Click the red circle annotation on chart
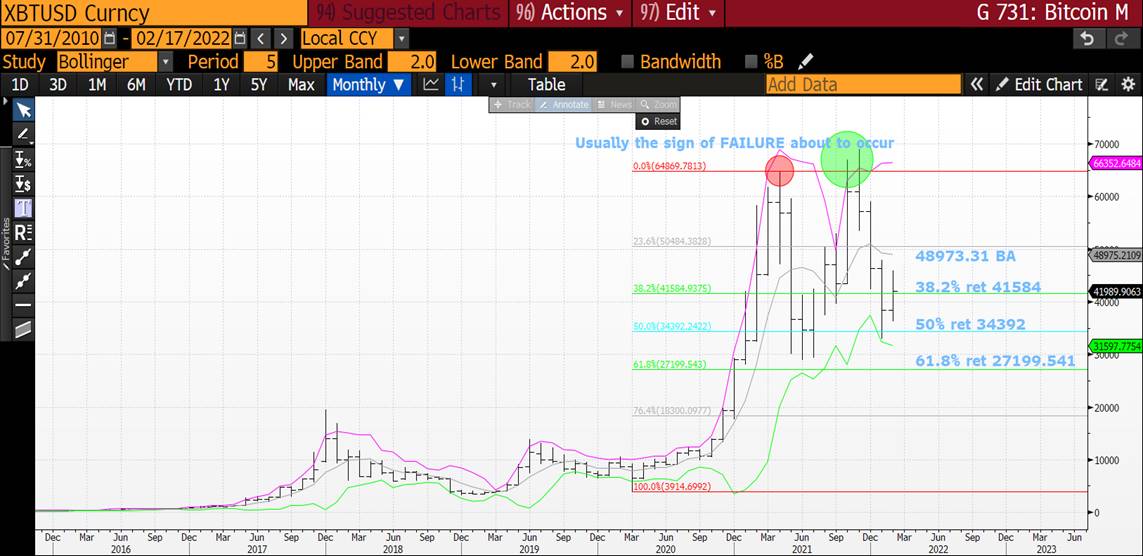The image size is (1143, 556). pyautogui.click(x=779, y=171)
